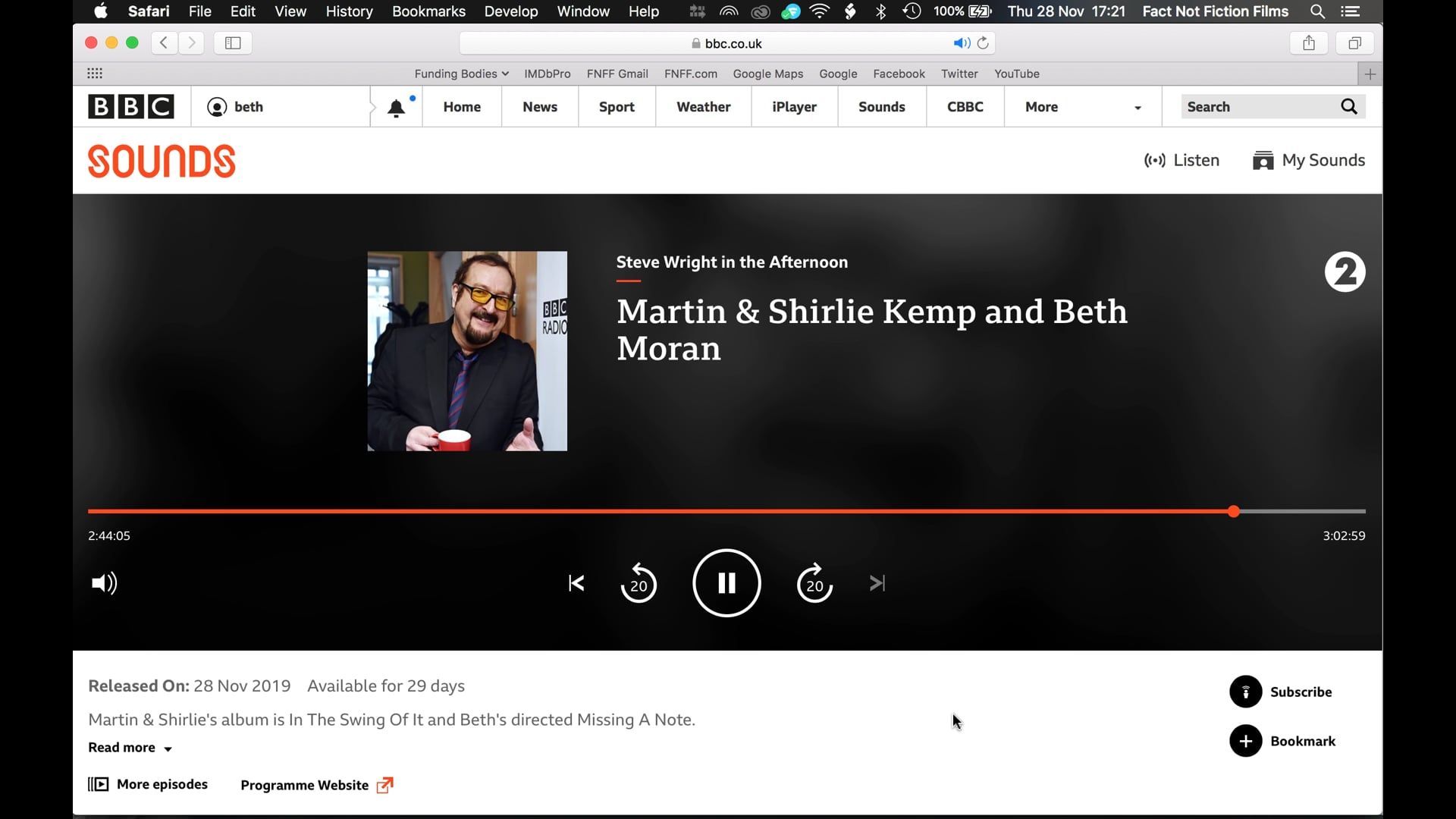Show the Favourites grid icon
Screen dimensions: 1456x819
[95, 74]
